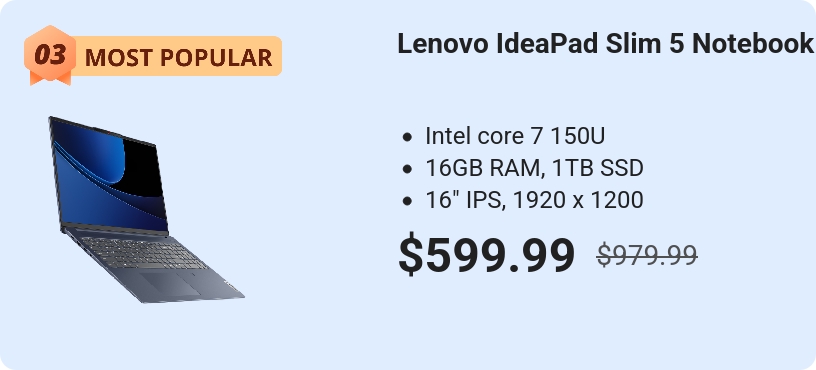Select the Intel core 7 150U spec
This screenshot has height=370, width=816.
click(x=515, y=136)
